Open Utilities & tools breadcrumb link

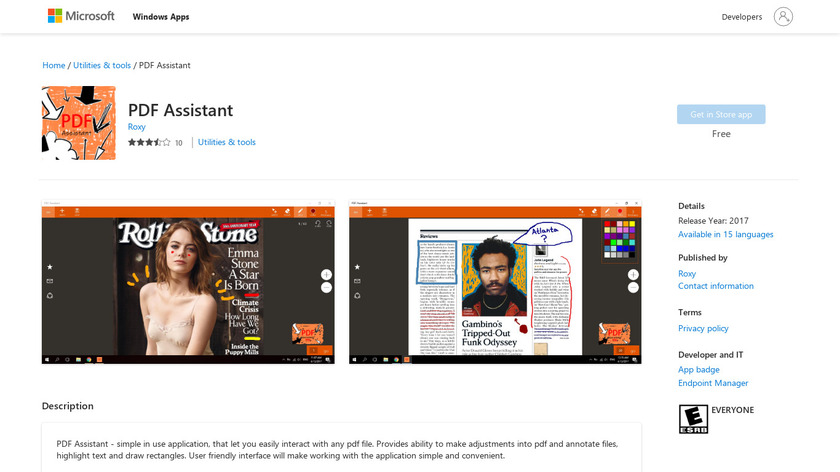pos(102,65)
